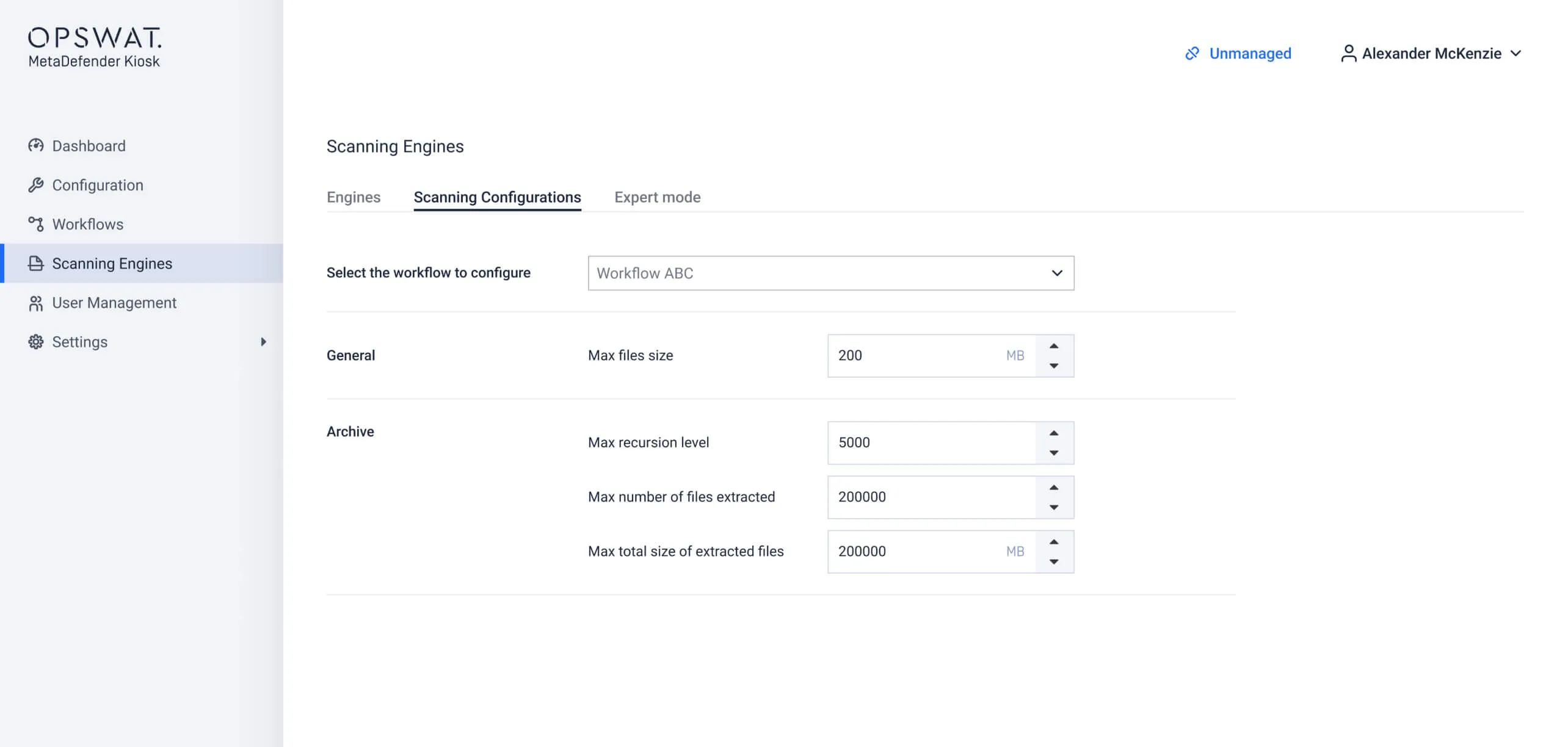Viewport: 1568px width, 747px height.
Task: Decrease Max recursion level using the down arrow
Action: [1054, 453]
